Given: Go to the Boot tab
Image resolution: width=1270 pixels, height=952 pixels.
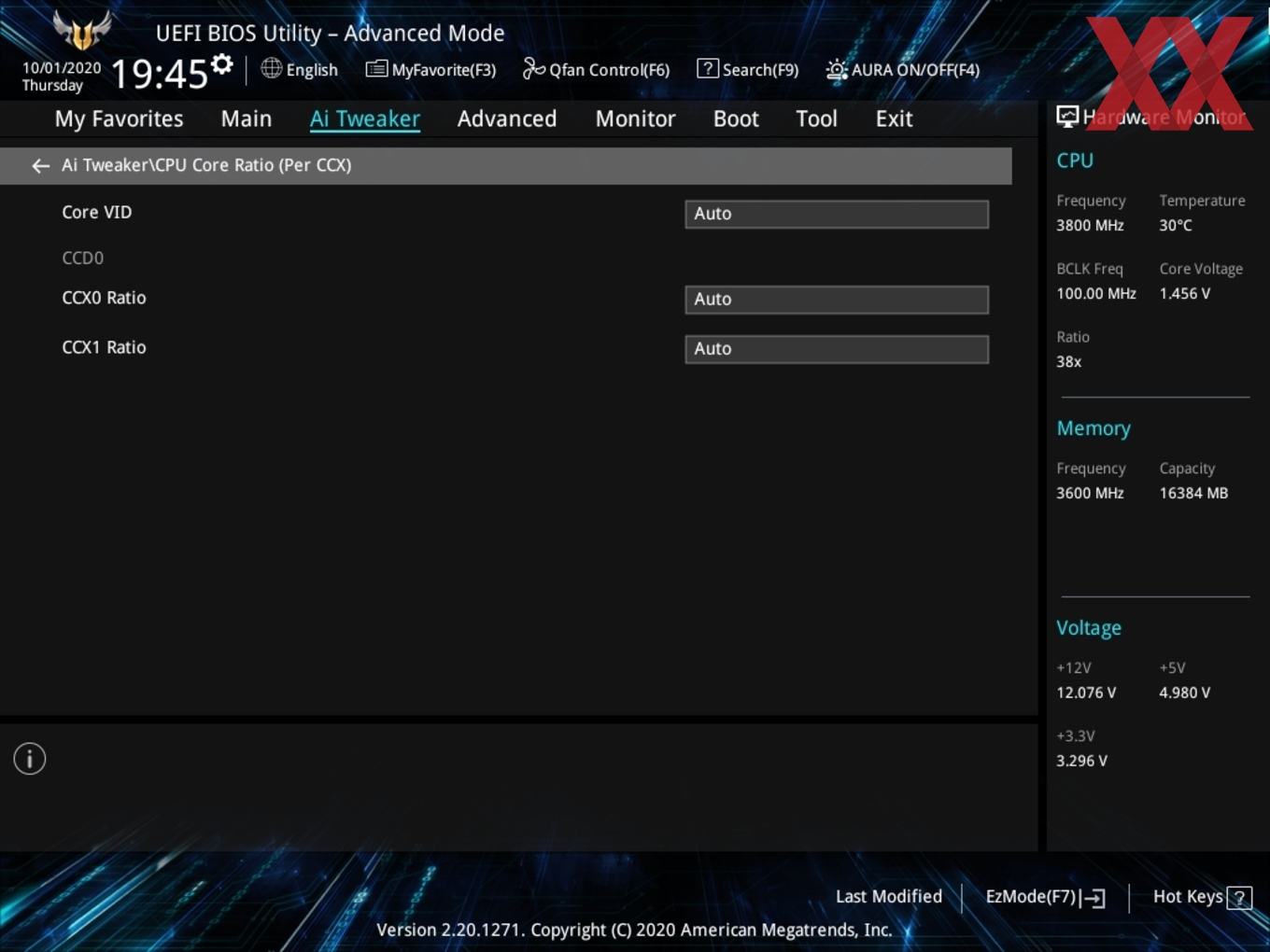Looking at the screenshot, I should tap(736, 119).
